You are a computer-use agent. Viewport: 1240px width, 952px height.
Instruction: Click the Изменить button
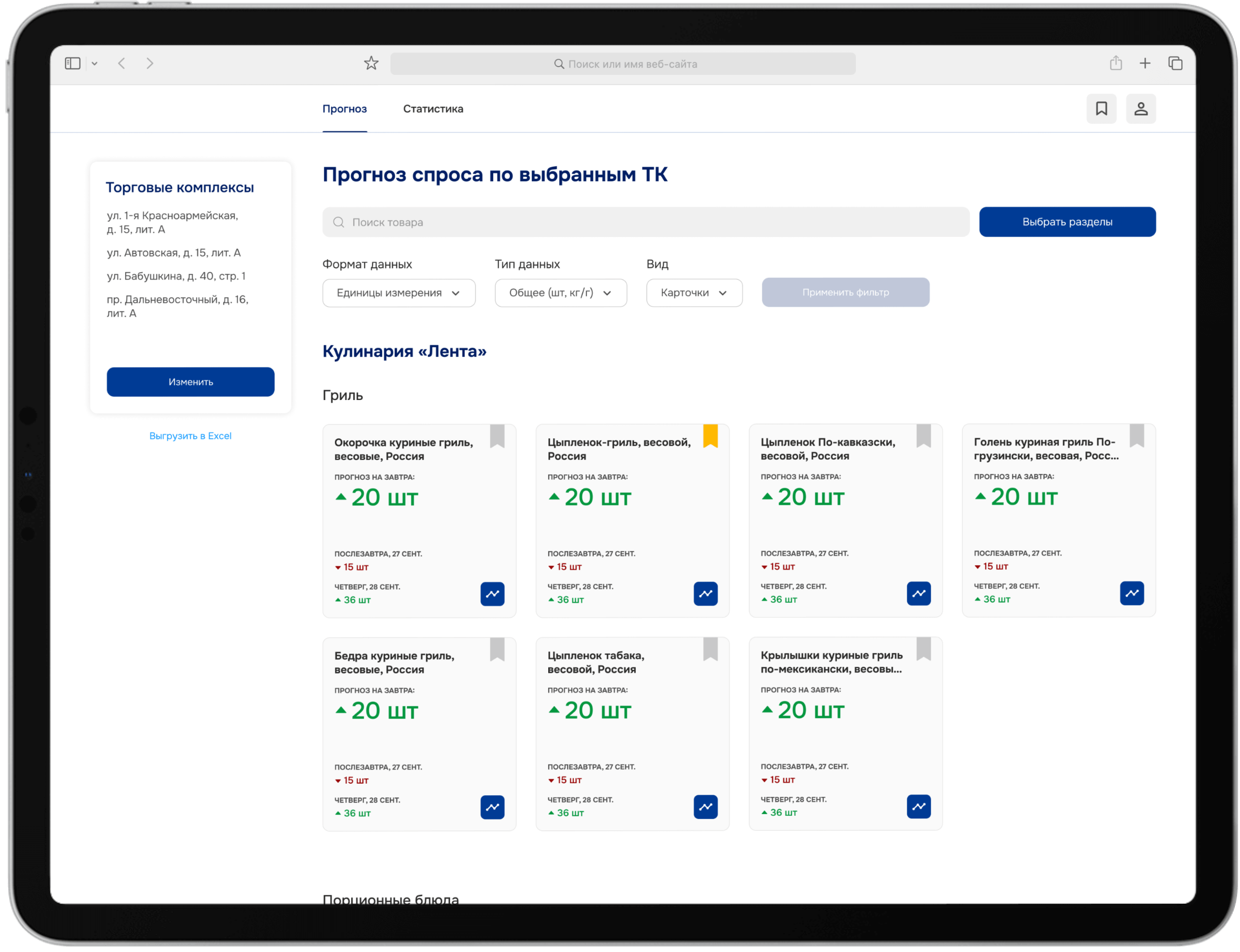(x=191, y=383)
